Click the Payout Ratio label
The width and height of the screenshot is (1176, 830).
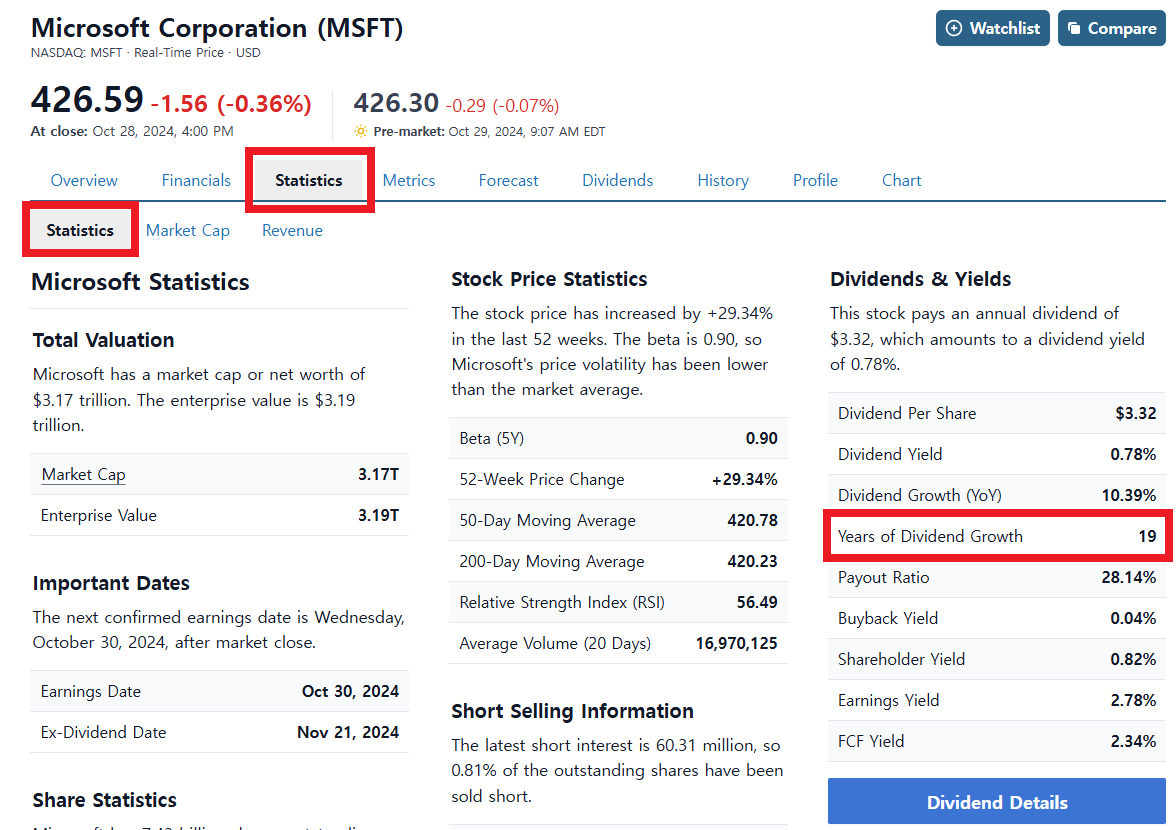884,577
